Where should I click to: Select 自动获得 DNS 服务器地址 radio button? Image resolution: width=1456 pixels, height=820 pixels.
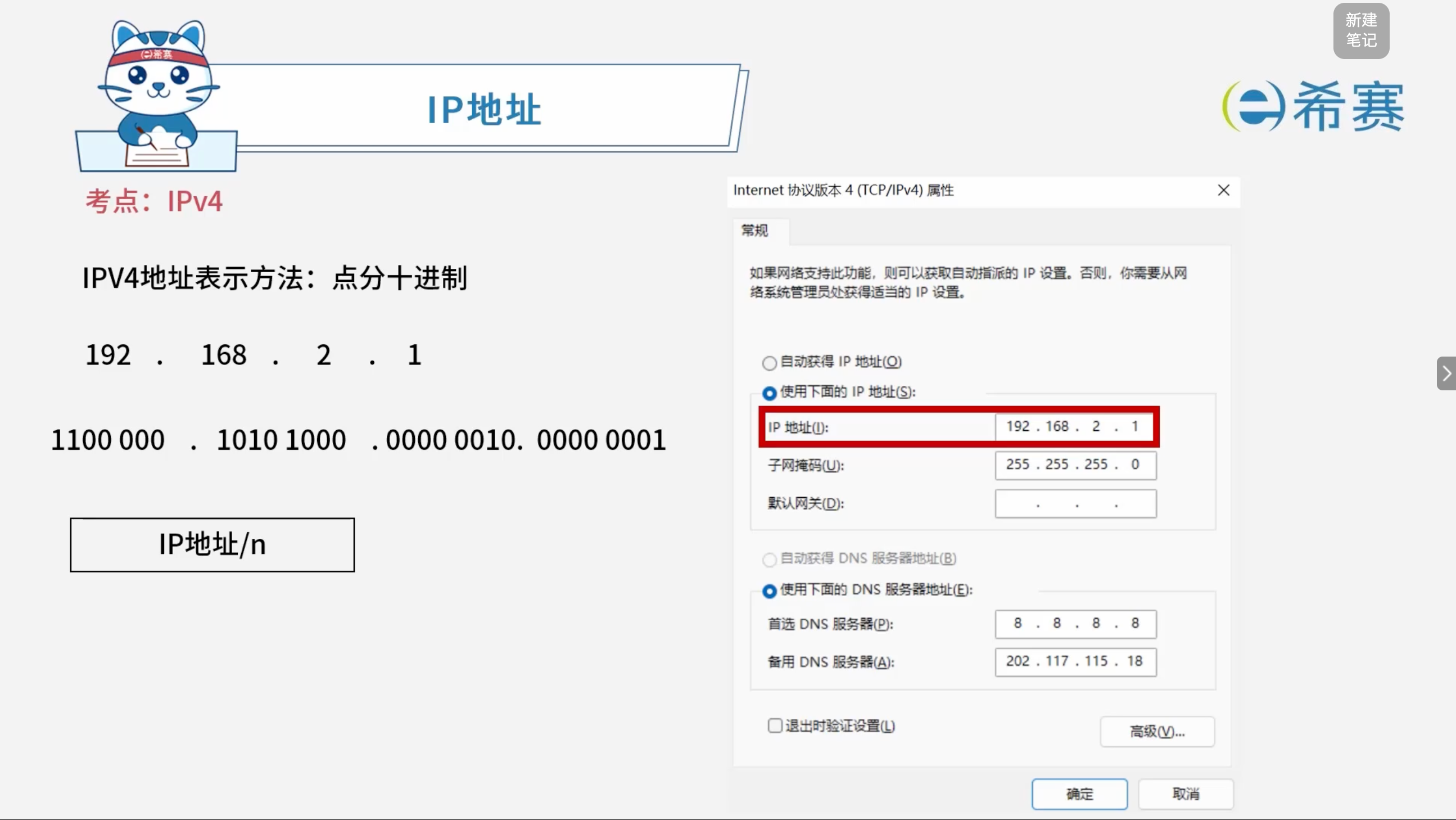769,559
